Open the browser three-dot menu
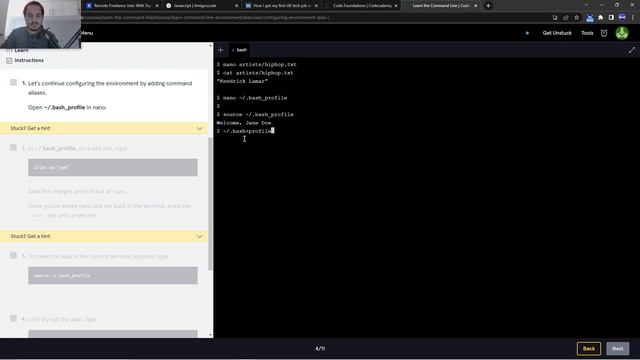The height and width of the screenshot is (360, 640). 633,18
